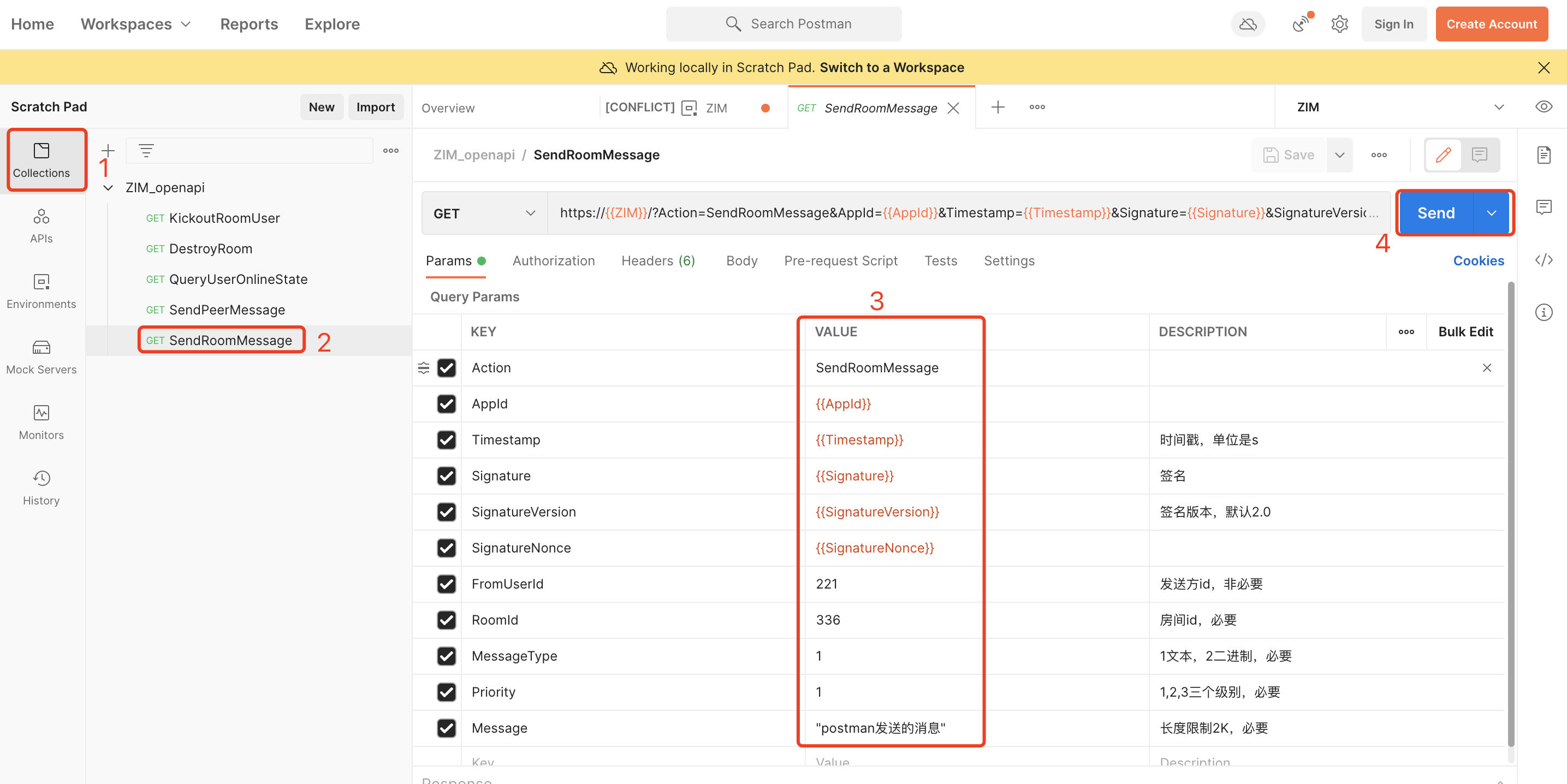
Task: Uncheck the Action parameter checkbox
Action: (x=447, y=368)
